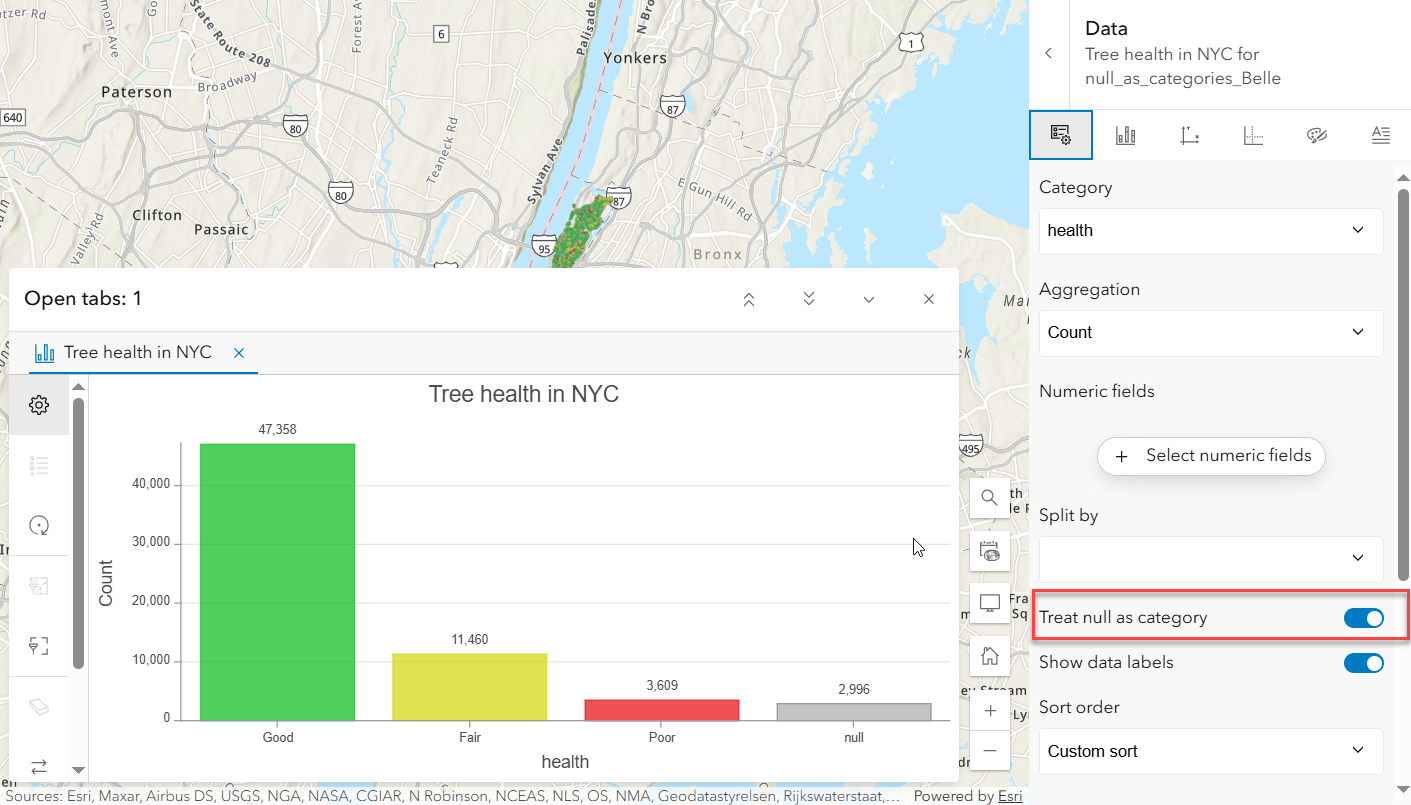Open the chart Series settings tab
This screenshot has height=805, width=1411.
(1125, 134)
